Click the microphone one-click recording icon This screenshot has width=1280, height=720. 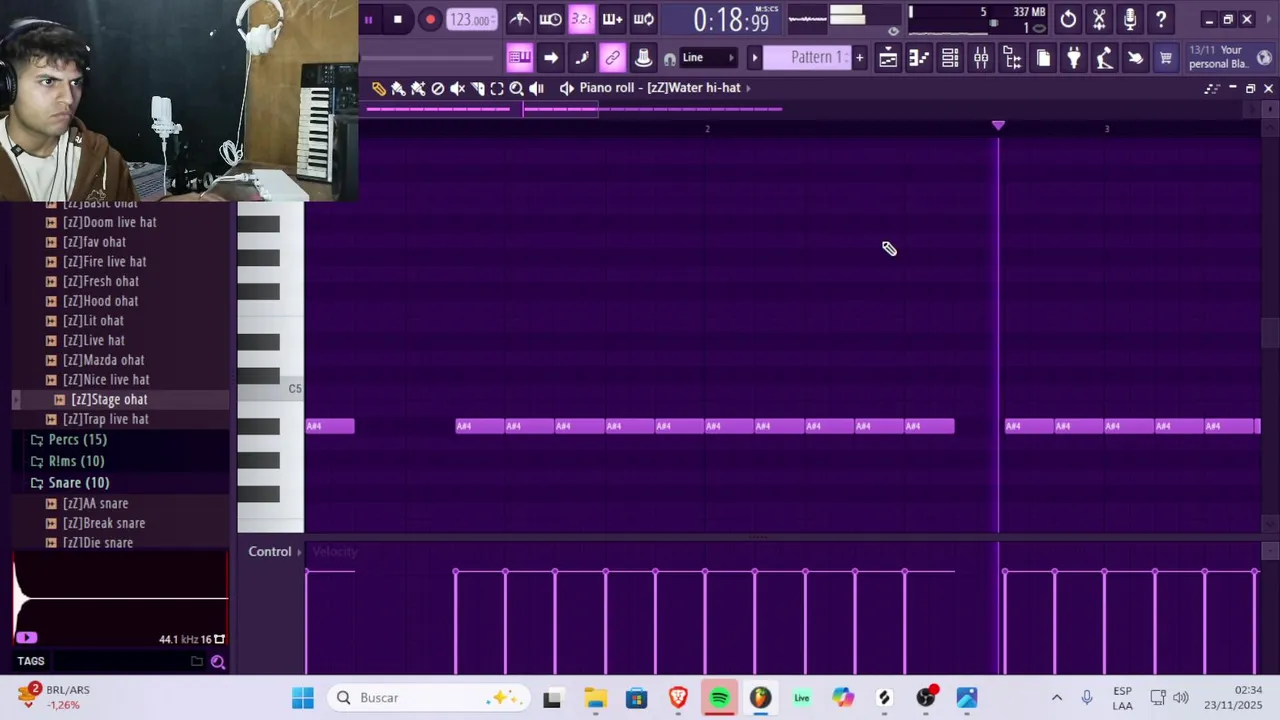click(1130, 19)
